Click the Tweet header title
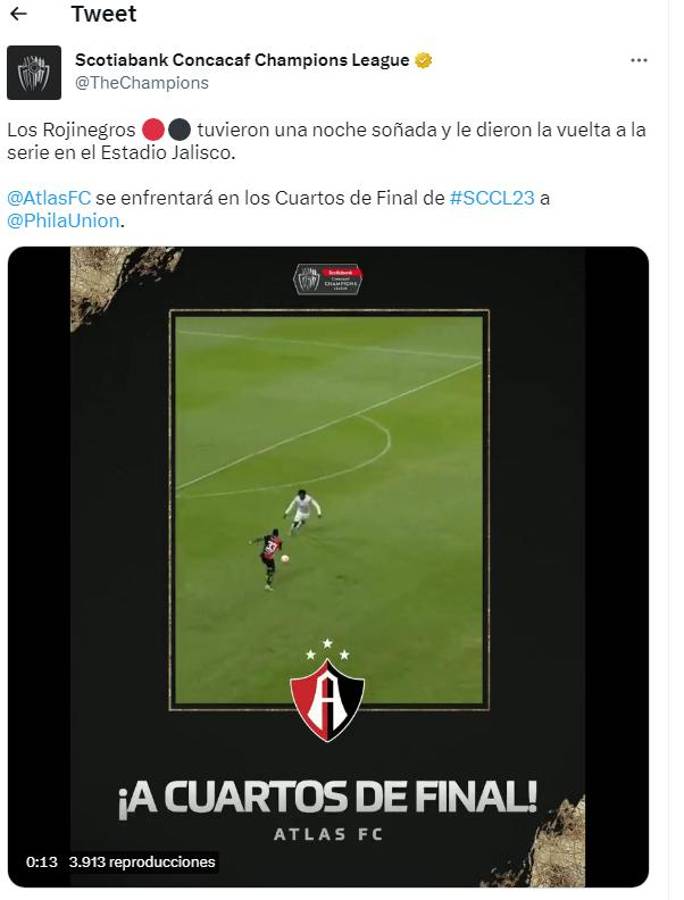The image size is (684, 900). pos(104,14)
